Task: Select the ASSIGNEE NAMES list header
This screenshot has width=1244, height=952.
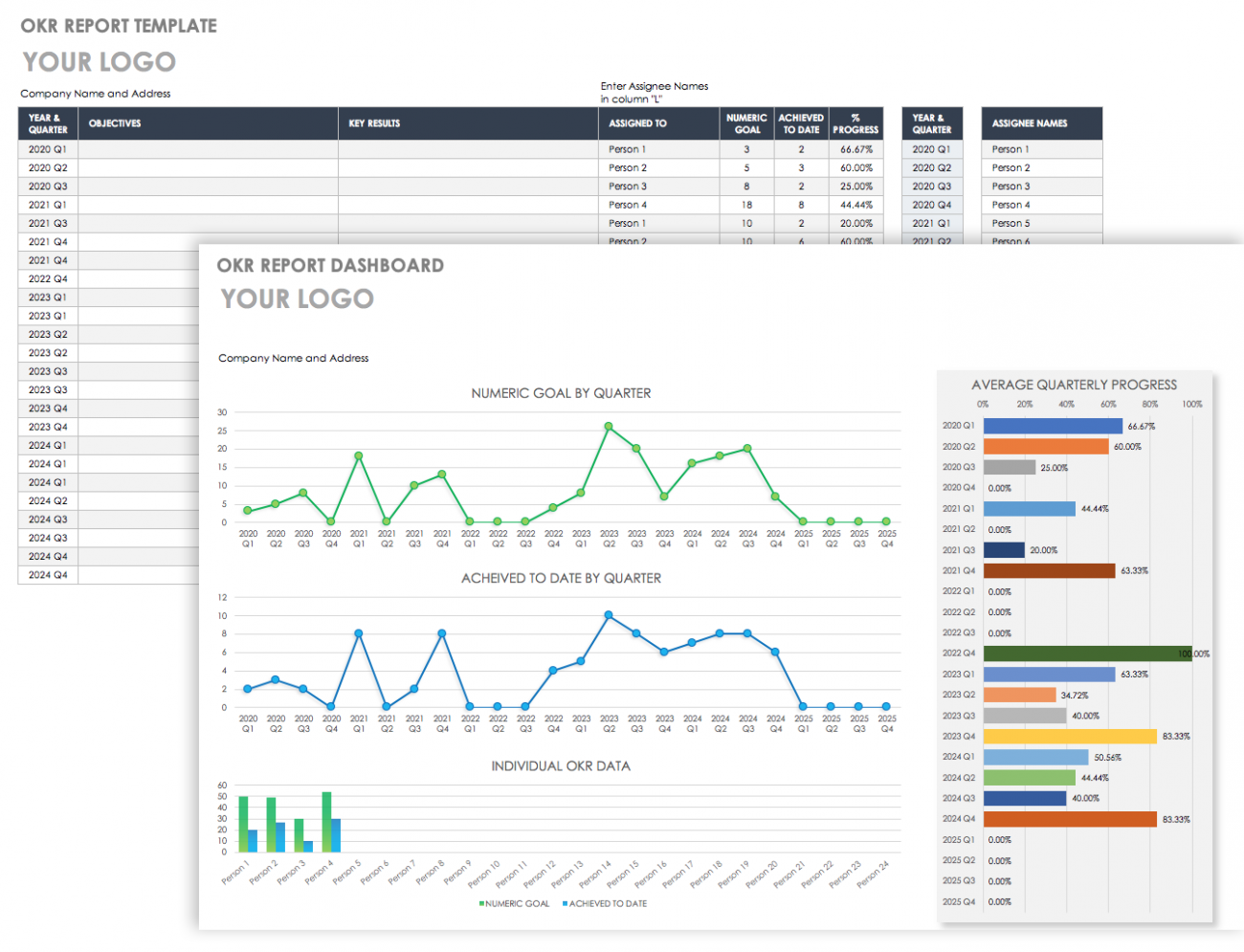Action: click(1029, 123)
